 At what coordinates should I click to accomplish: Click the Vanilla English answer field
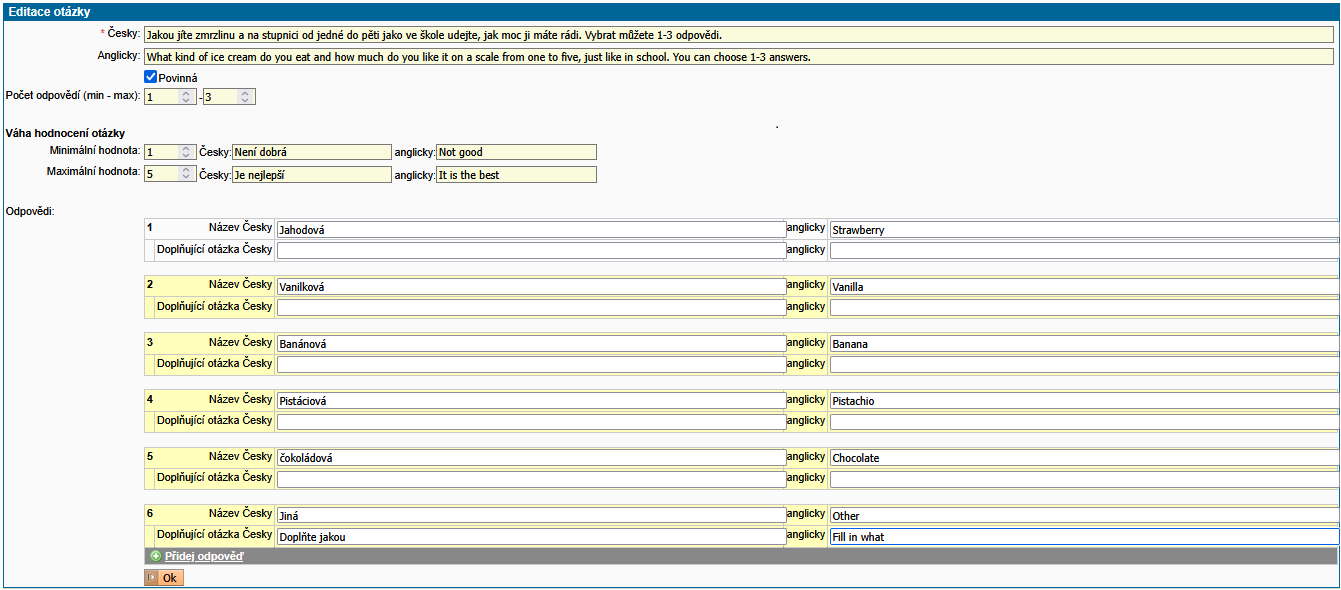pos(1084,287)
